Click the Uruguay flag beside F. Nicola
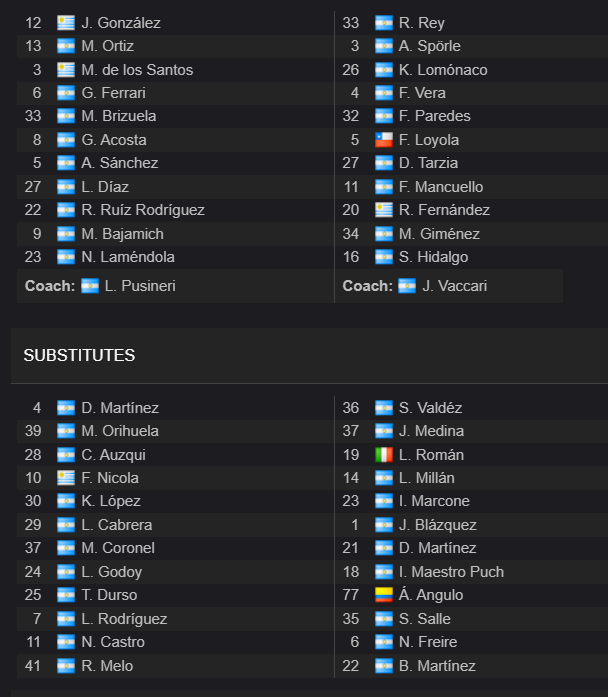Screen dimensions: 608x697 coord(66,478)
